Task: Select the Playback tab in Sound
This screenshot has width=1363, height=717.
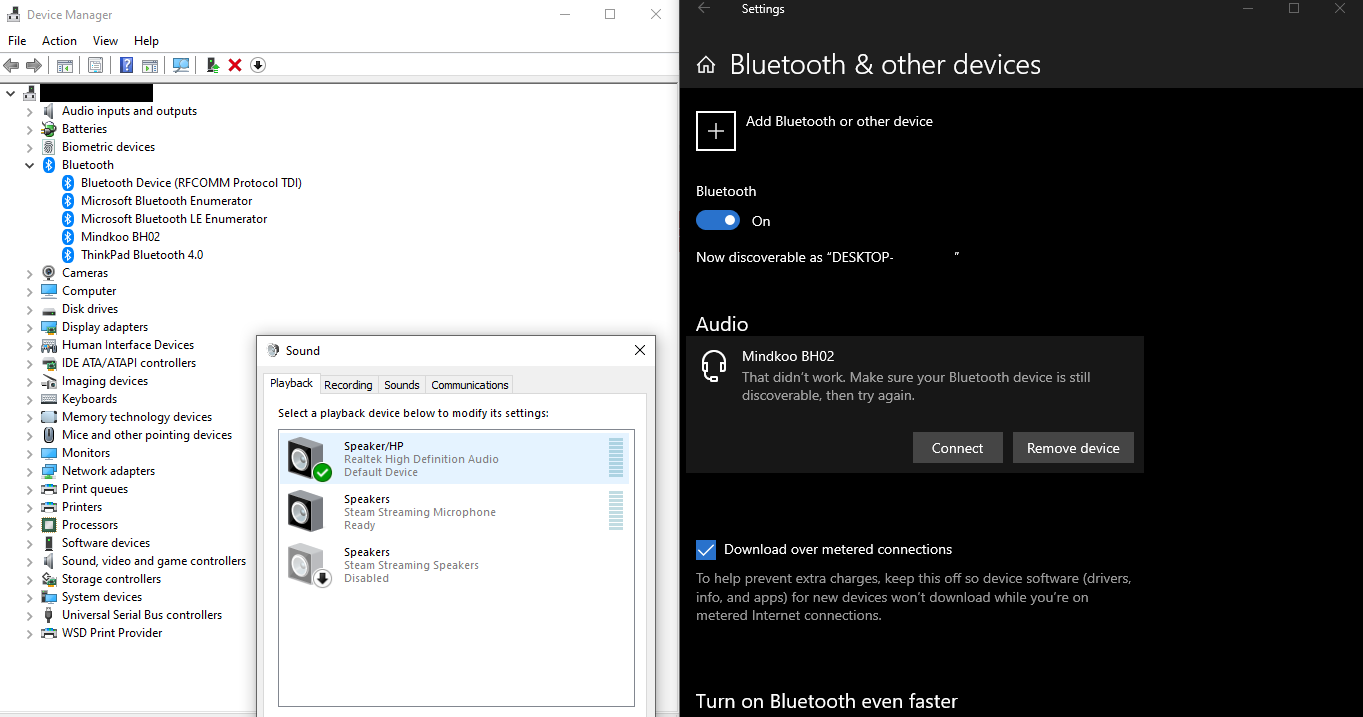Action: point(292,383)
